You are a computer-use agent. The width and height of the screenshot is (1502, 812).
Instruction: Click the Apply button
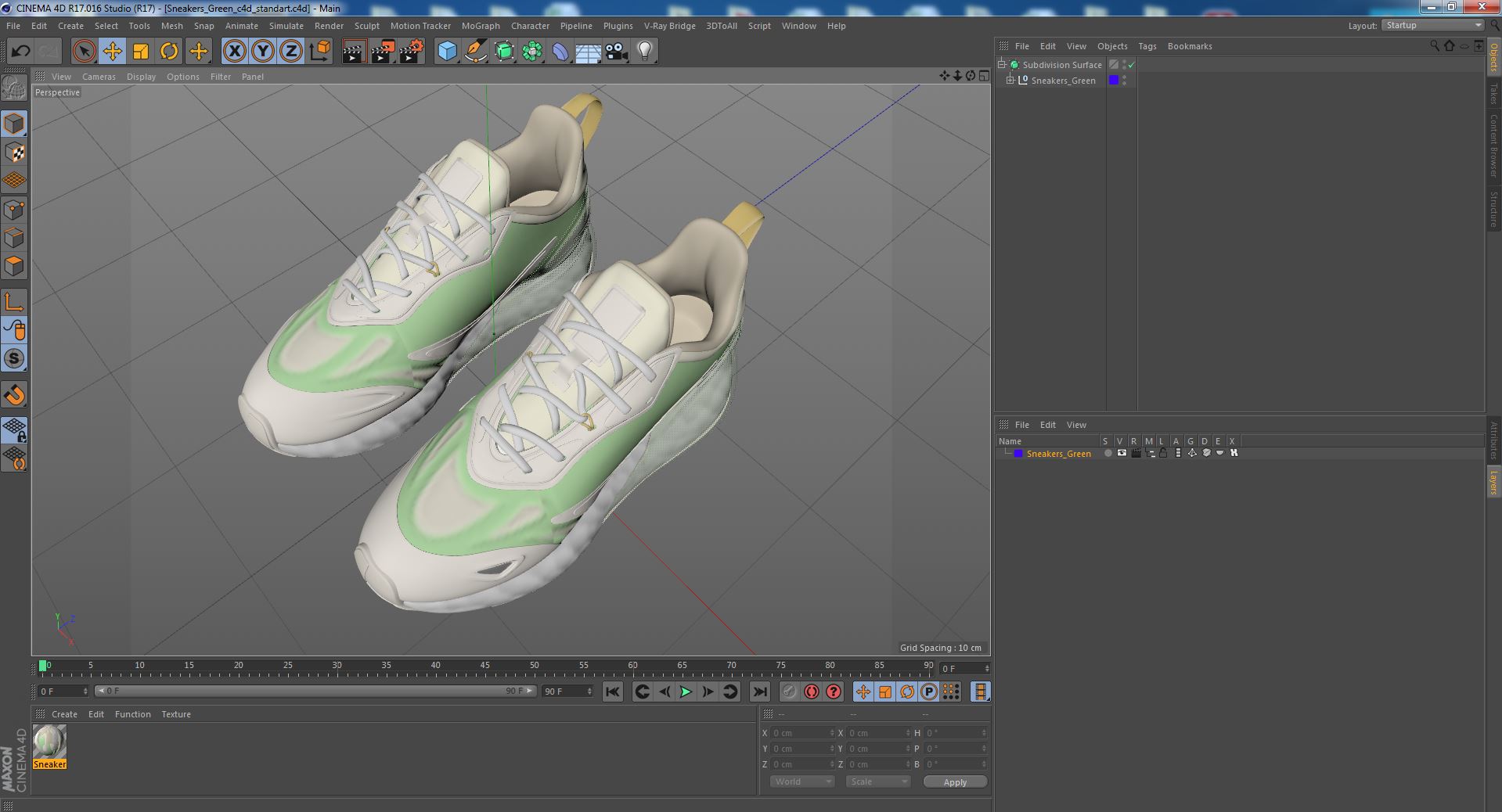click(955, 782)
